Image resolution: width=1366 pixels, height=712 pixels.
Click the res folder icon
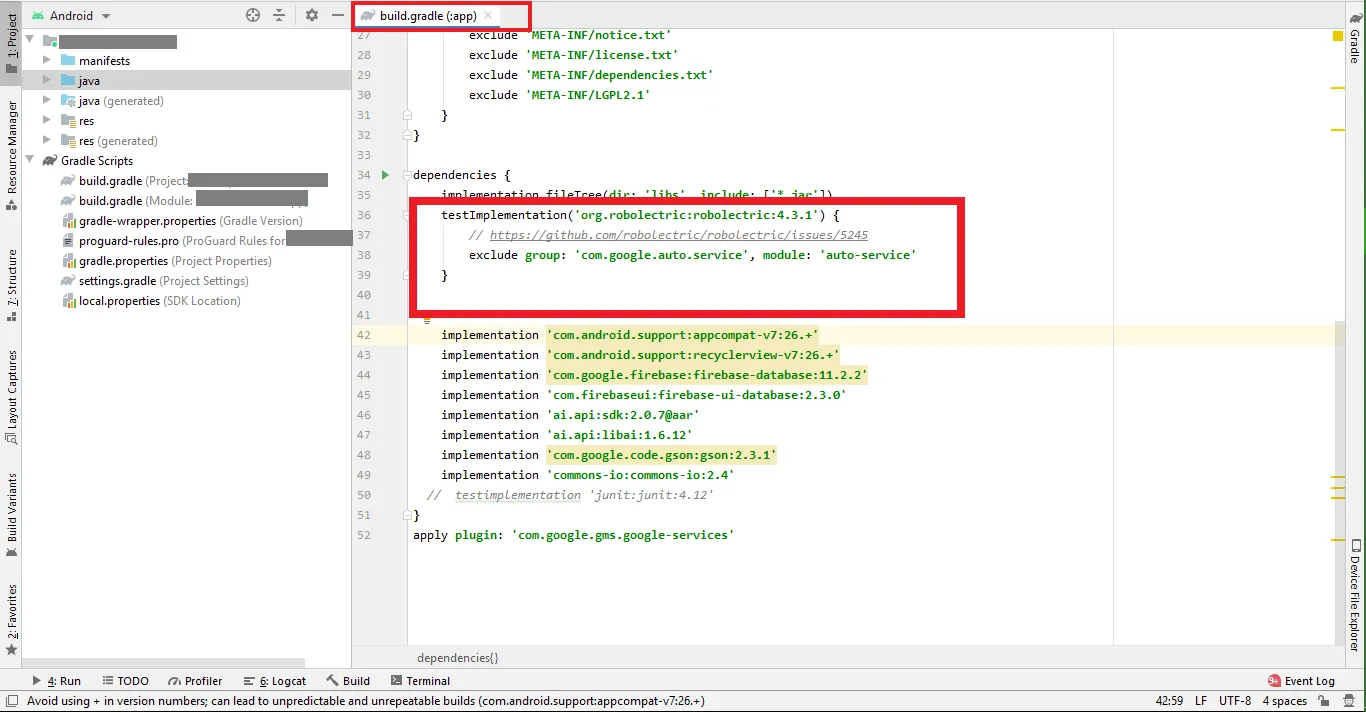pyautogui.click(x=68, y=120)
